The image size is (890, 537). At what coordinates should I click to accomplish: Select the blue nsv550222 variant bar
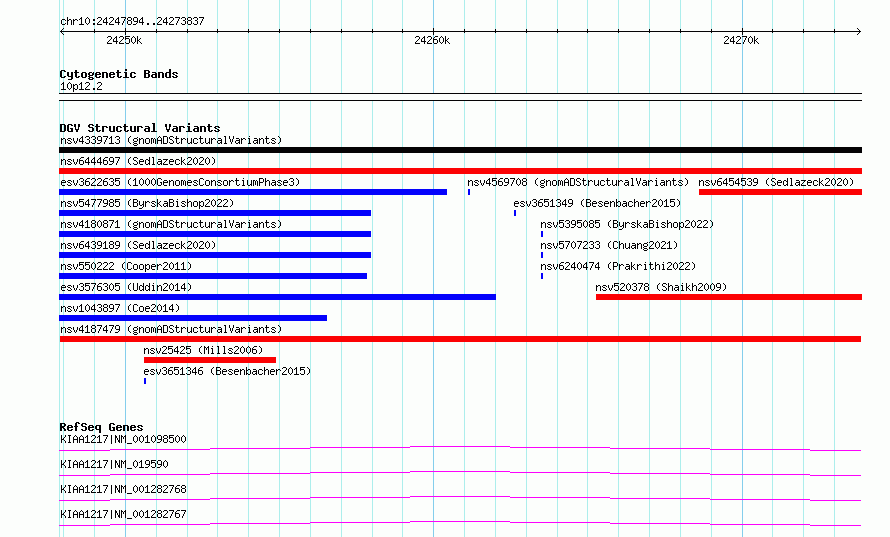[x=213, y=276]
